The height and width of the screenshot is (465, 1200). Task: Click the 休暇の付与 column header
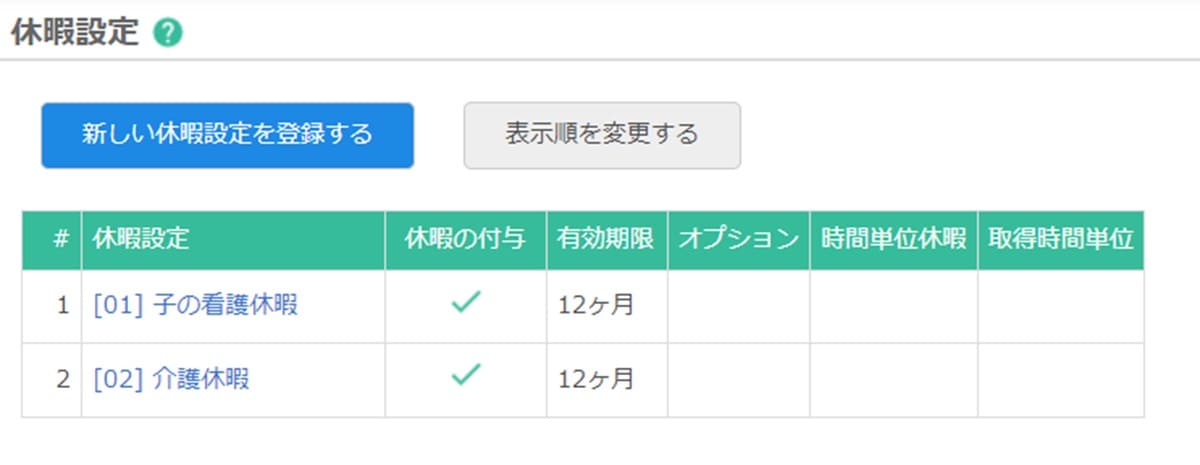tap(466, 240)
